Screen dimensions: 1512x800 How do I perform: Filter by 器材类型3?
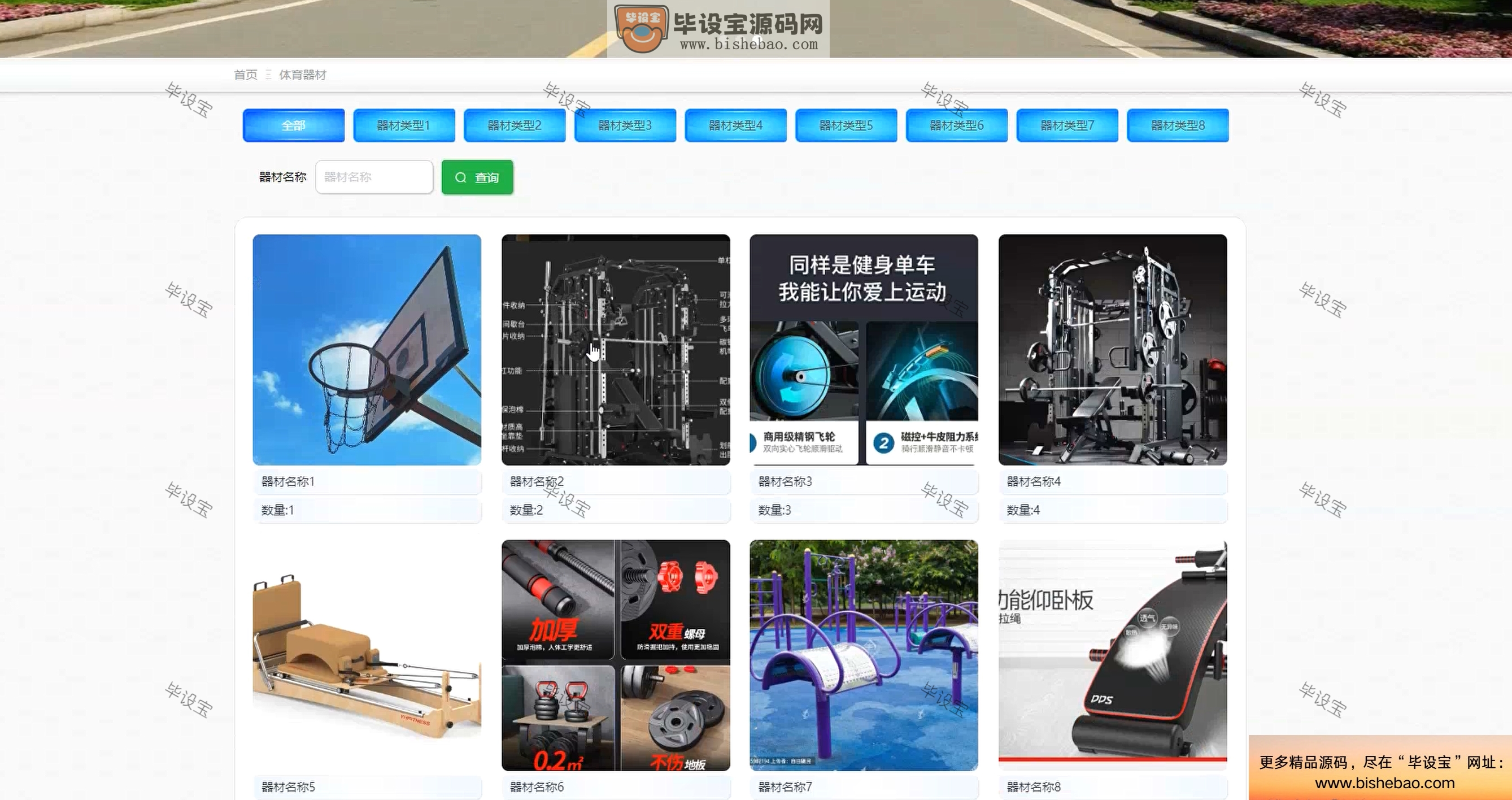[x=625, y=125]
